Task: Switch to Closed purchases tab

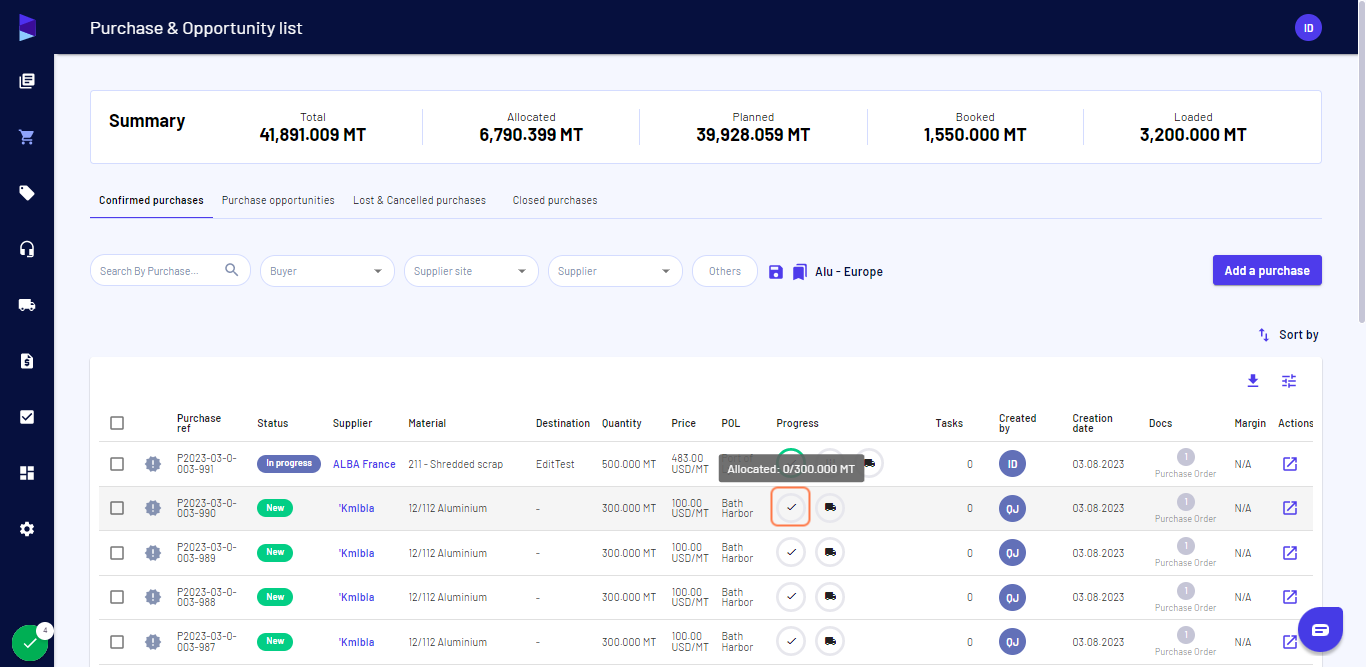Action: tap(555, 200)
